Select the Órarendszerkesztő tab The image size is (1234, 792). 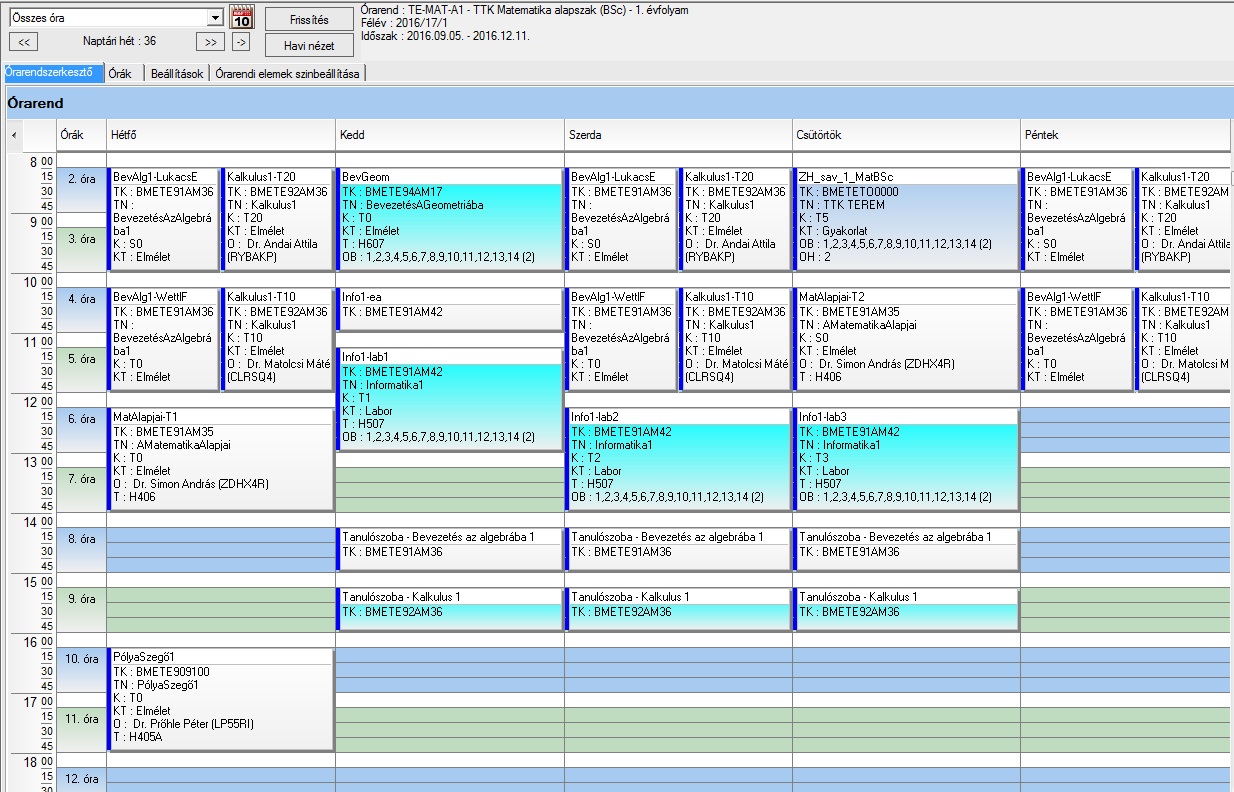point(52,73)
